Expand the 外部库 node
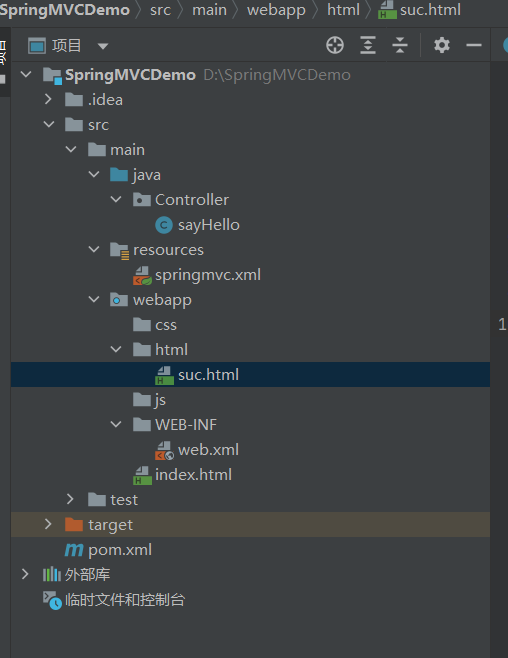Image resolution: width=508 pixels, height=658 pixels. [x=25, y=574]
